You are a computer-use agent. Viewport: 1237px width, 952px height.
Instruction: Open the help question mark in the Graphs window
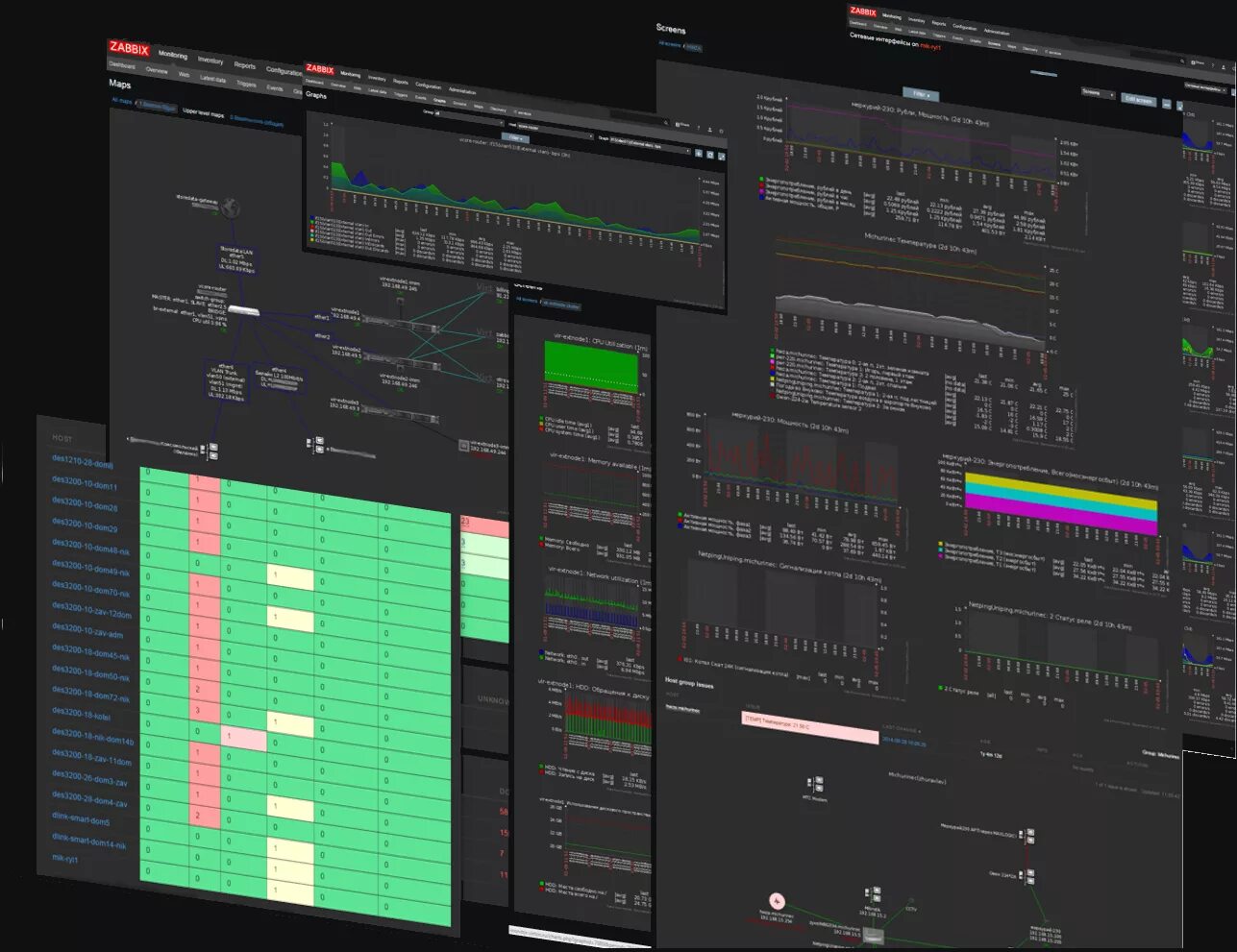[x=699, y=128]
